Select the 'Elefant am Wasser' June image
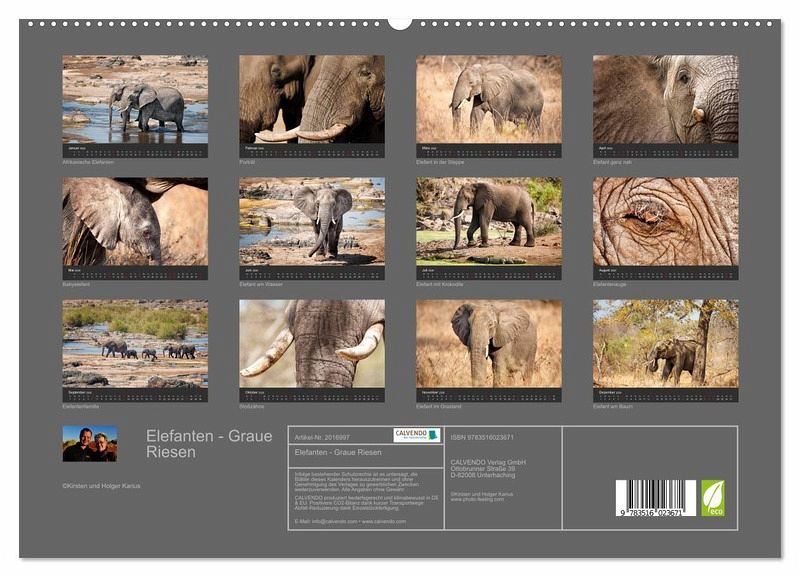 click(x=312, y=222)
